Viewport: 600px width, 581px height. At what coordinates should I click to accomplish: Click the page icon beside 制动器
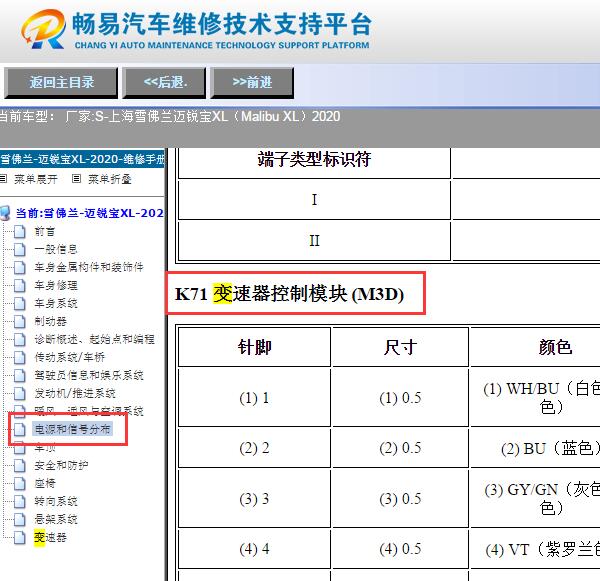point(20,322)
